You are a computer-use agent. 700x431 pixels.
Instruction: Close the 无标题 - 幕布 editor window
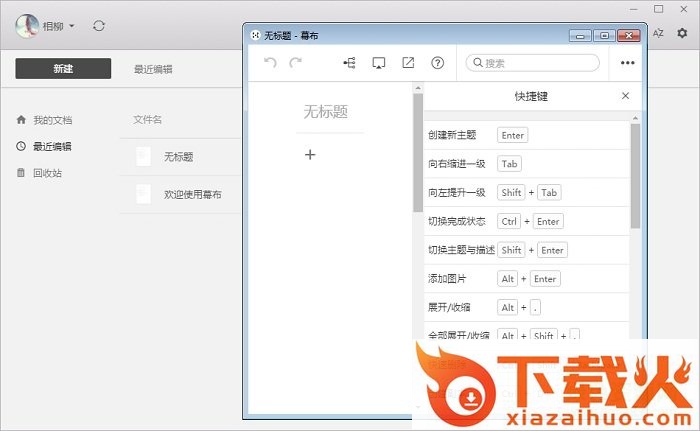coord(629,36)
